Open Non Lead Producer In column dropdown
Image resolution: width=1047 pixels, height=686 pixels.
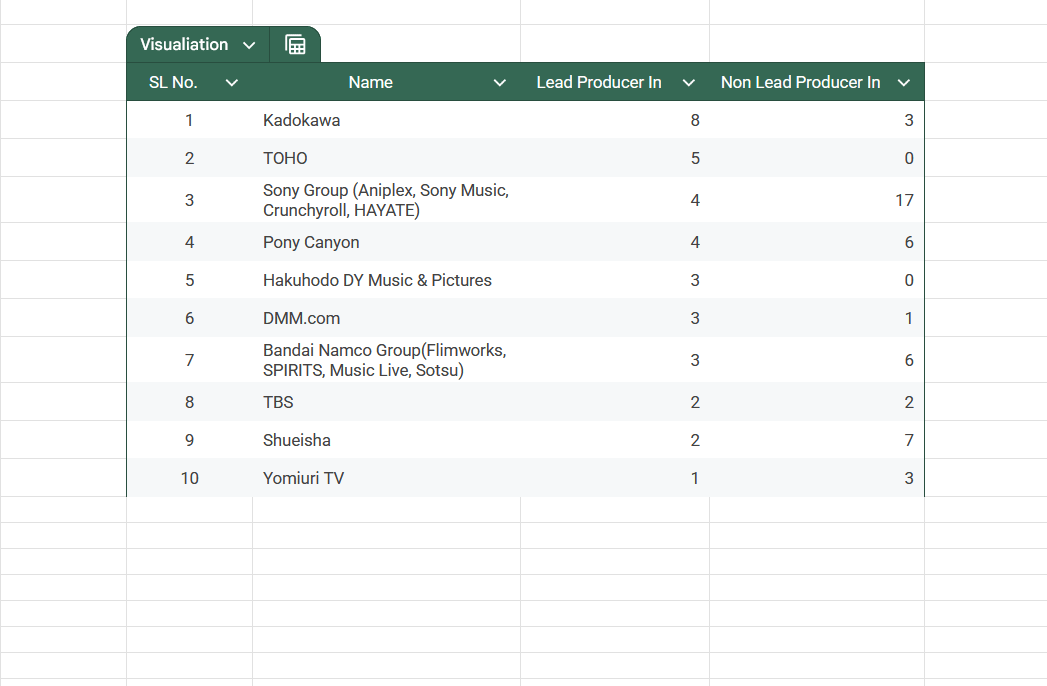coord(903,83)
